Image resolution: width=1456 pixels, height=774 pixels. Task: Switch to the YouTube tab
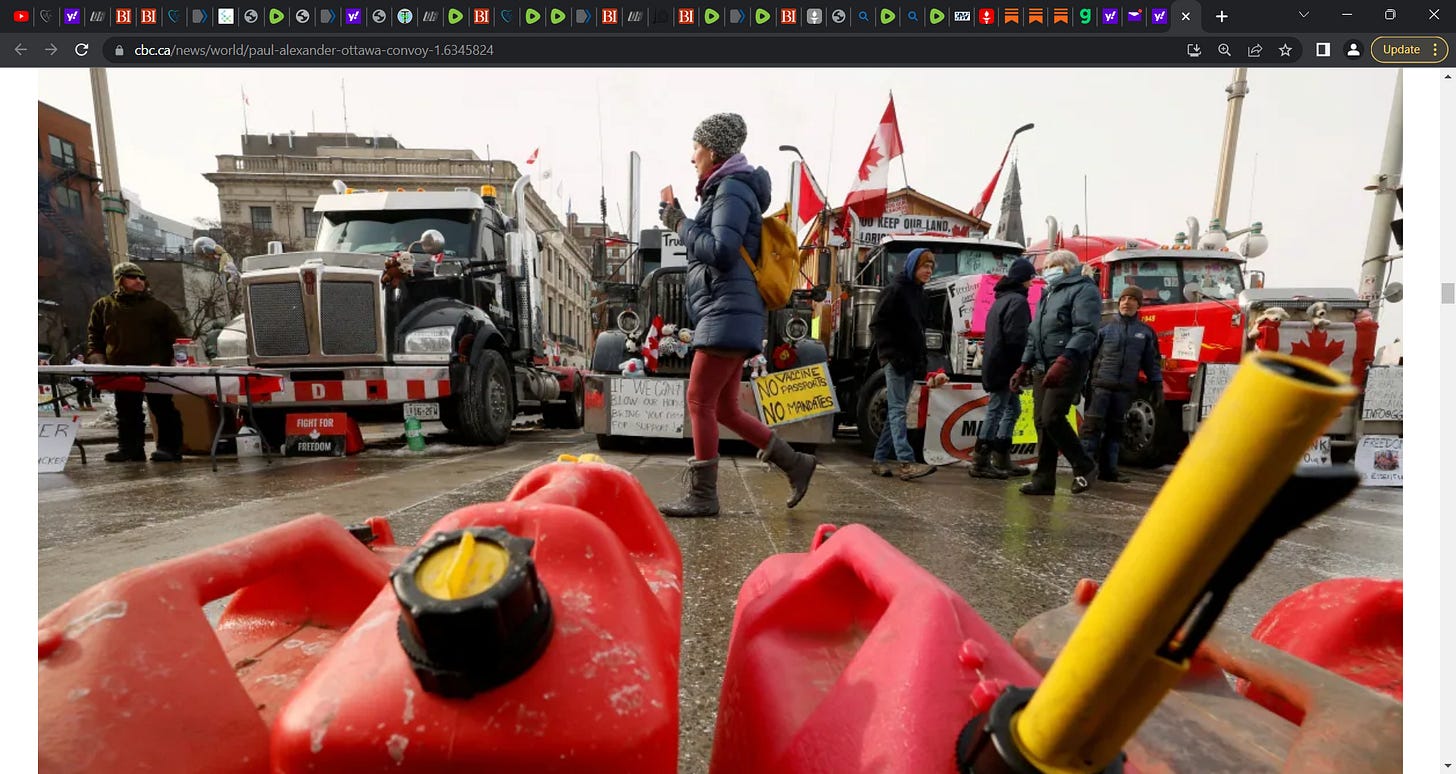point(21,16)
